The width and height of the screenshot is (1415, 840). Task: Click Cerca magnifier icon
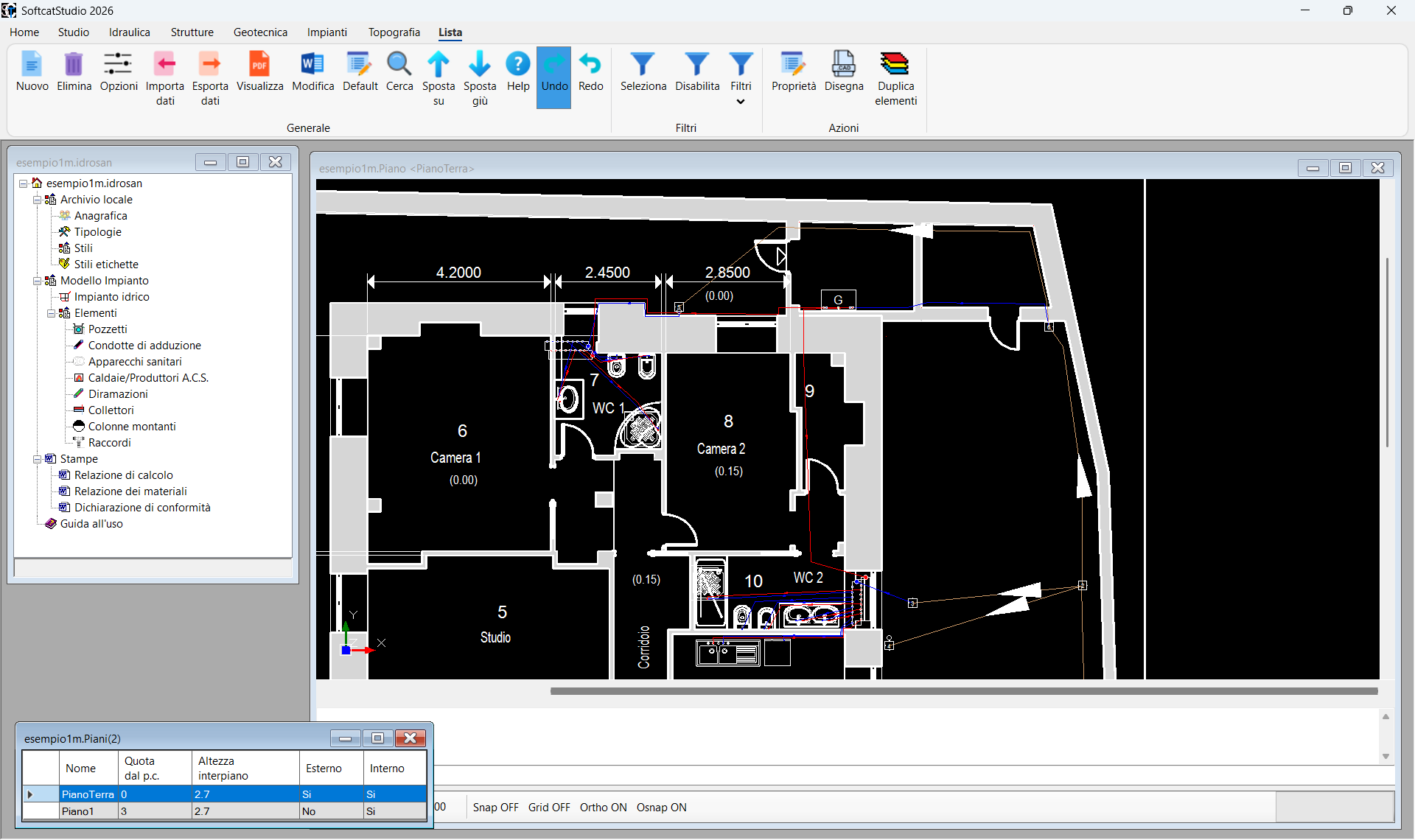click(399, 65)
